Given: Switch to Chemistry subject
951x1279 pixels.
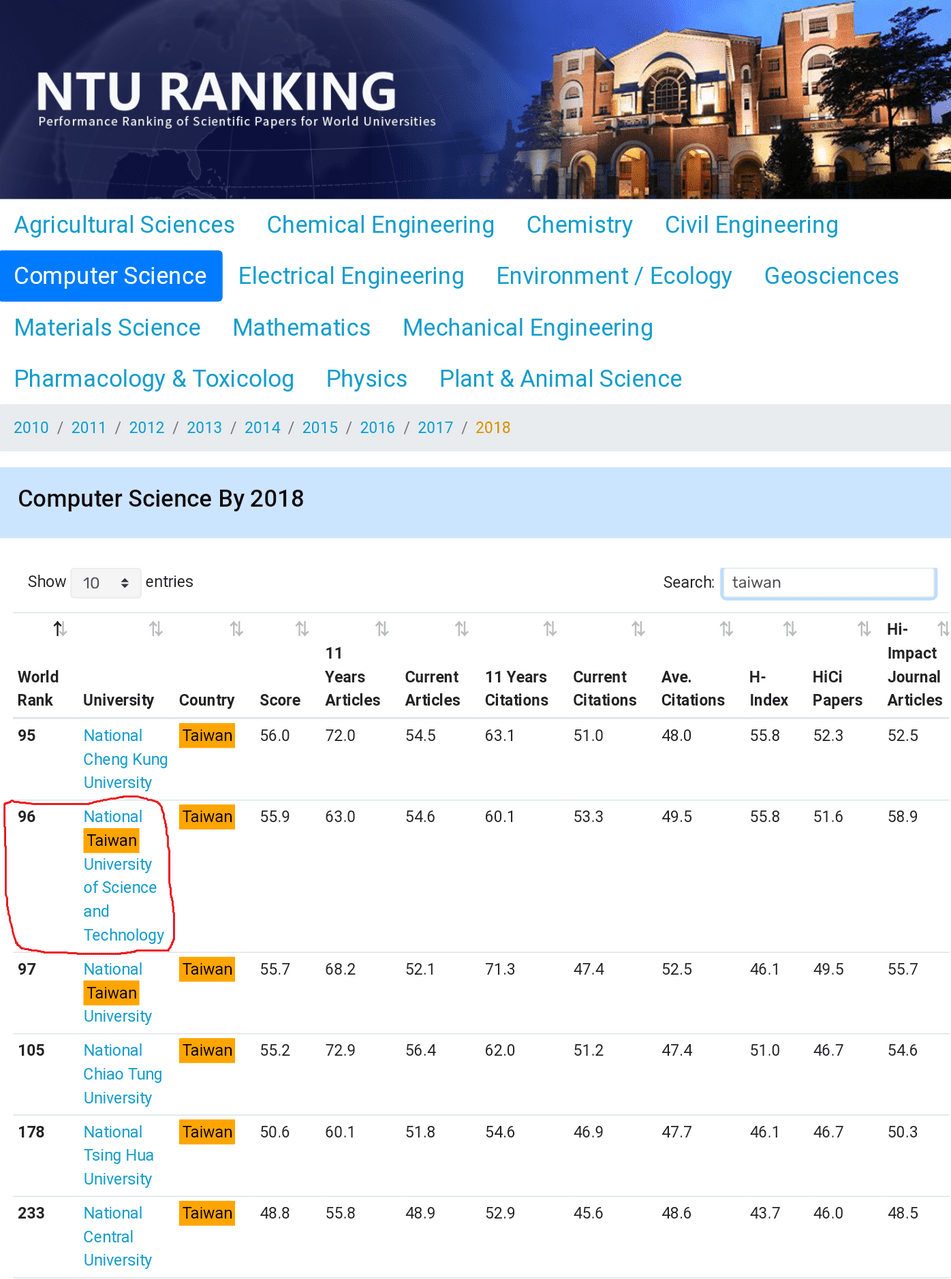Looking at the screenshot, I should pos(579,225).
